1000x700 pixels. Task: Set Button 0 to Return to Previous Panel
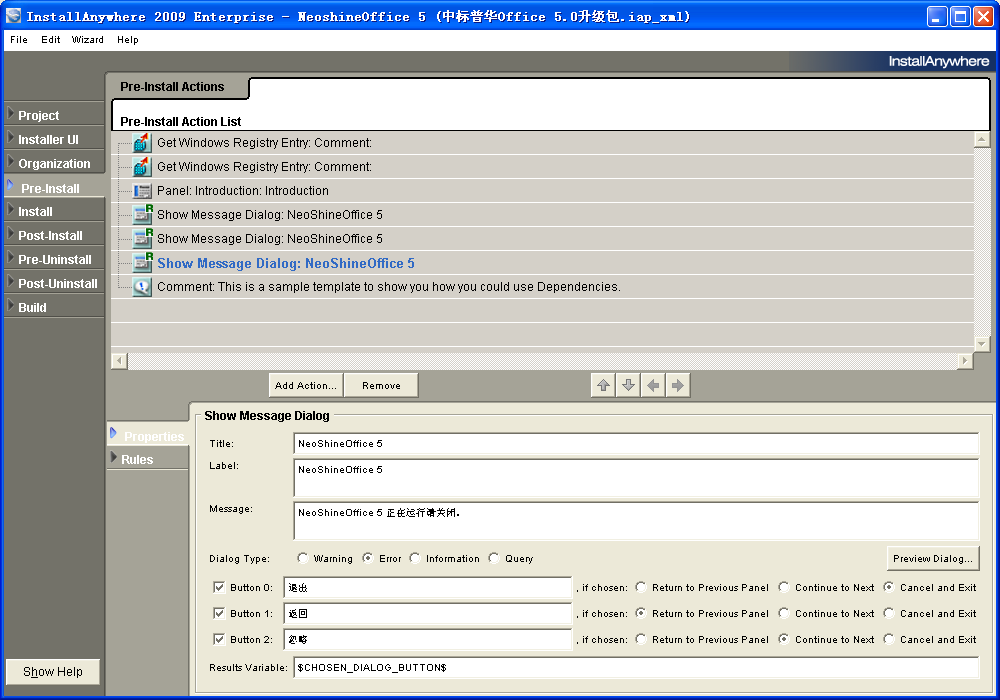click(641, 587)
